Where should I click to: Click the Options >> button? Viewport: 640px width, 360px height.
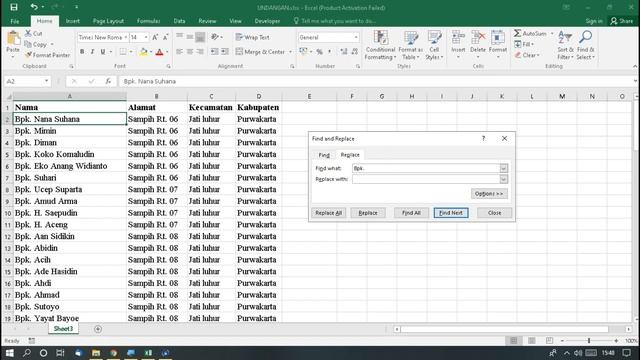[x=489, y=193]
